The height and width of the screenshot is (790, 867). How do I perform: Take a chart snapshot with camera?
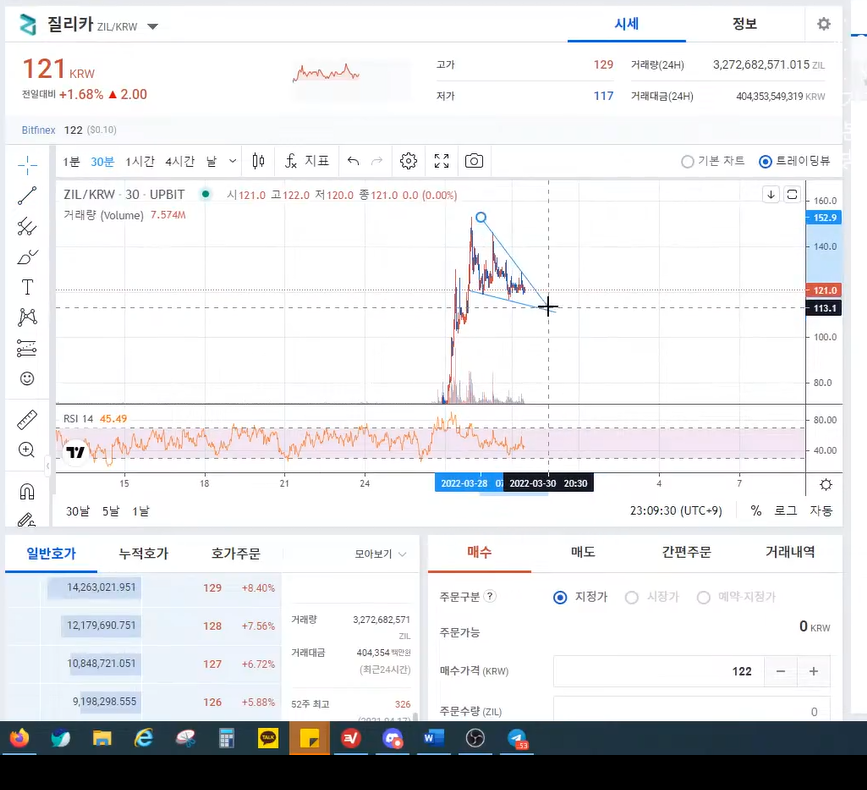474,161
